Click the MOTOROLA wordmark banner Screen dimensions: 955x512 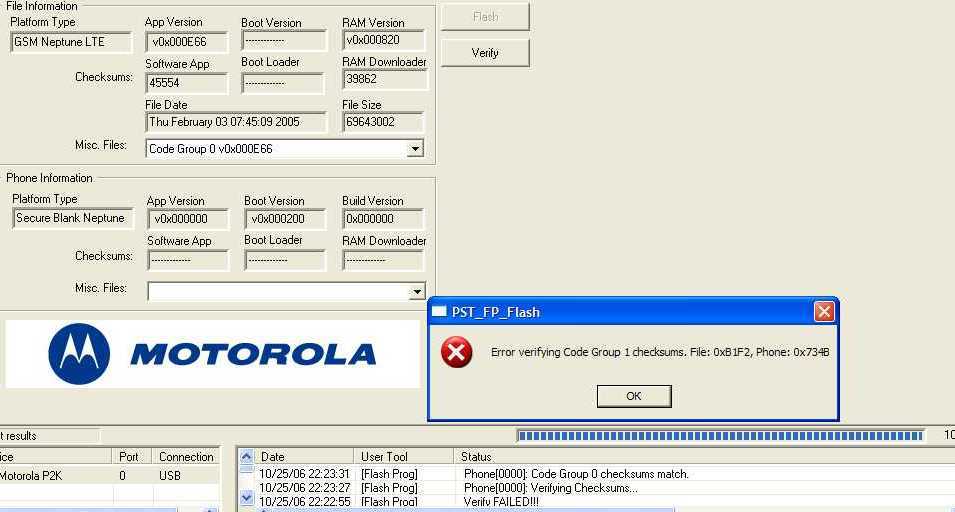pyautogui.click(x=253, y=354)
